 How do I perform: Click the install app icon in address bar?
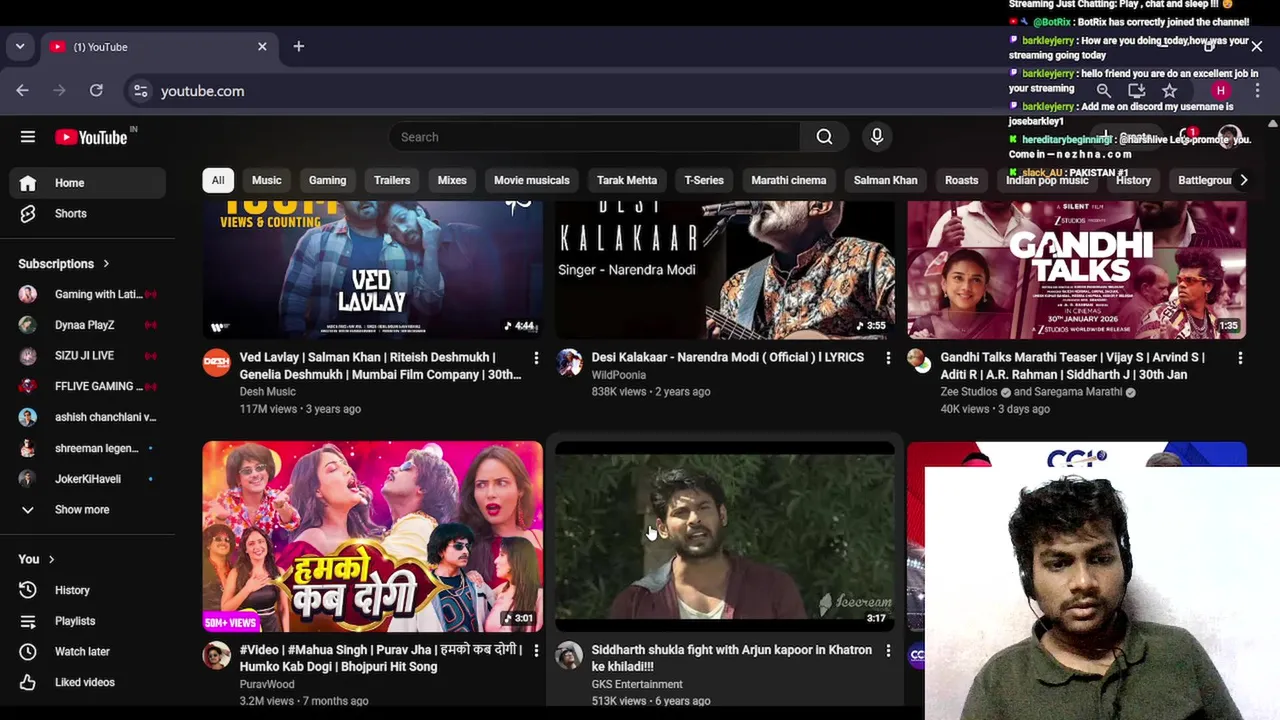pos(1136,91)
